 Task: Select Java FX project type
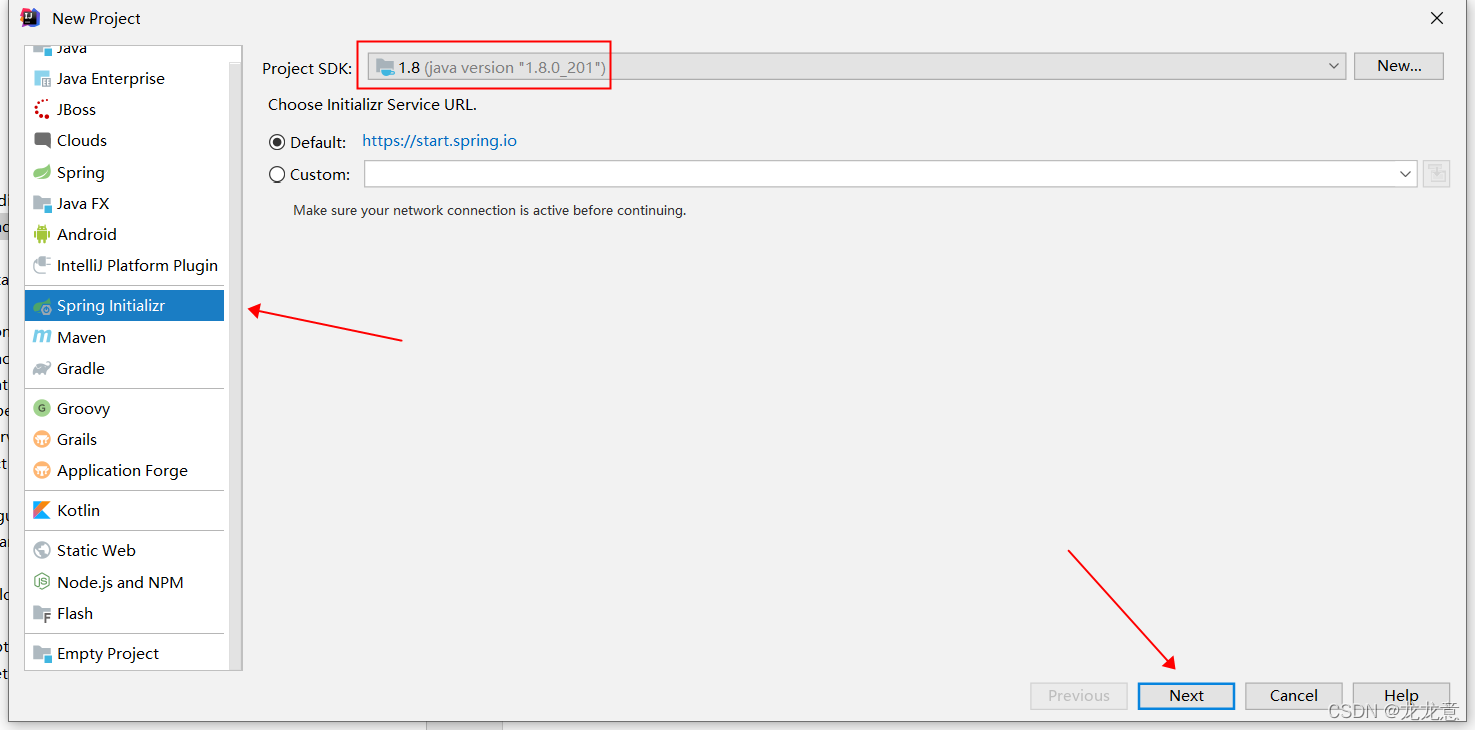(x=83, y=204)
